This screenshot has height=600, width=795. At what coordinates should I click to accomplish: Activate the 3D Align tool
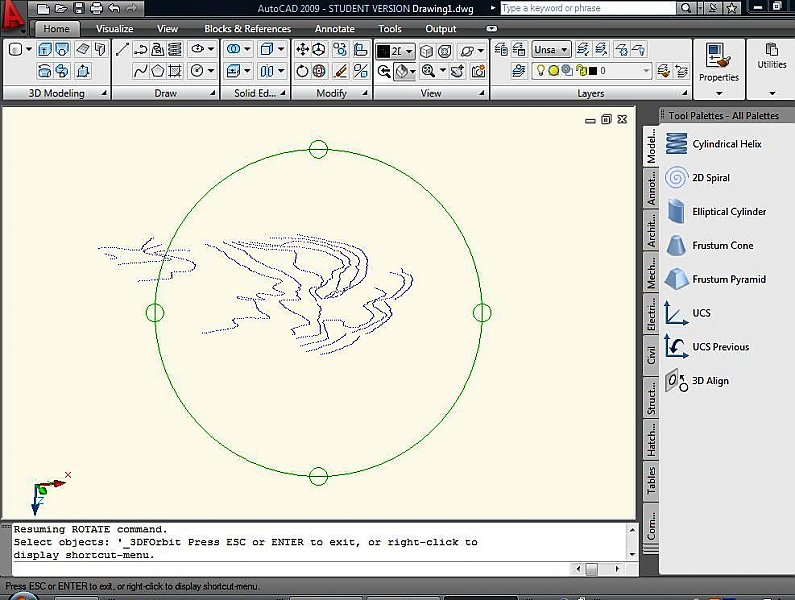click(710, 381)
